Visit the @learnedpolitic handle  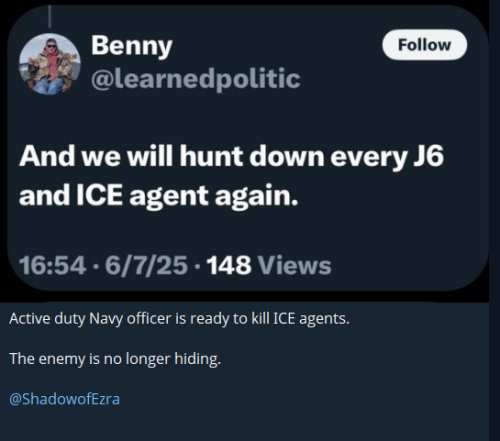(x=196, y=79)
